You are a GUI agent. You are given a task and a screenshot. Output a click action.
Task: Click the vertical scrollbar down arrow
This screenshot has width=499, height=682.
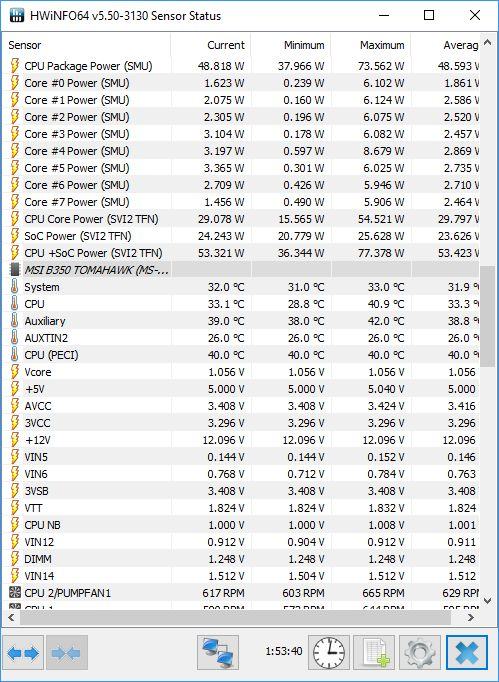pyautogui.click(x=487, y=601)
